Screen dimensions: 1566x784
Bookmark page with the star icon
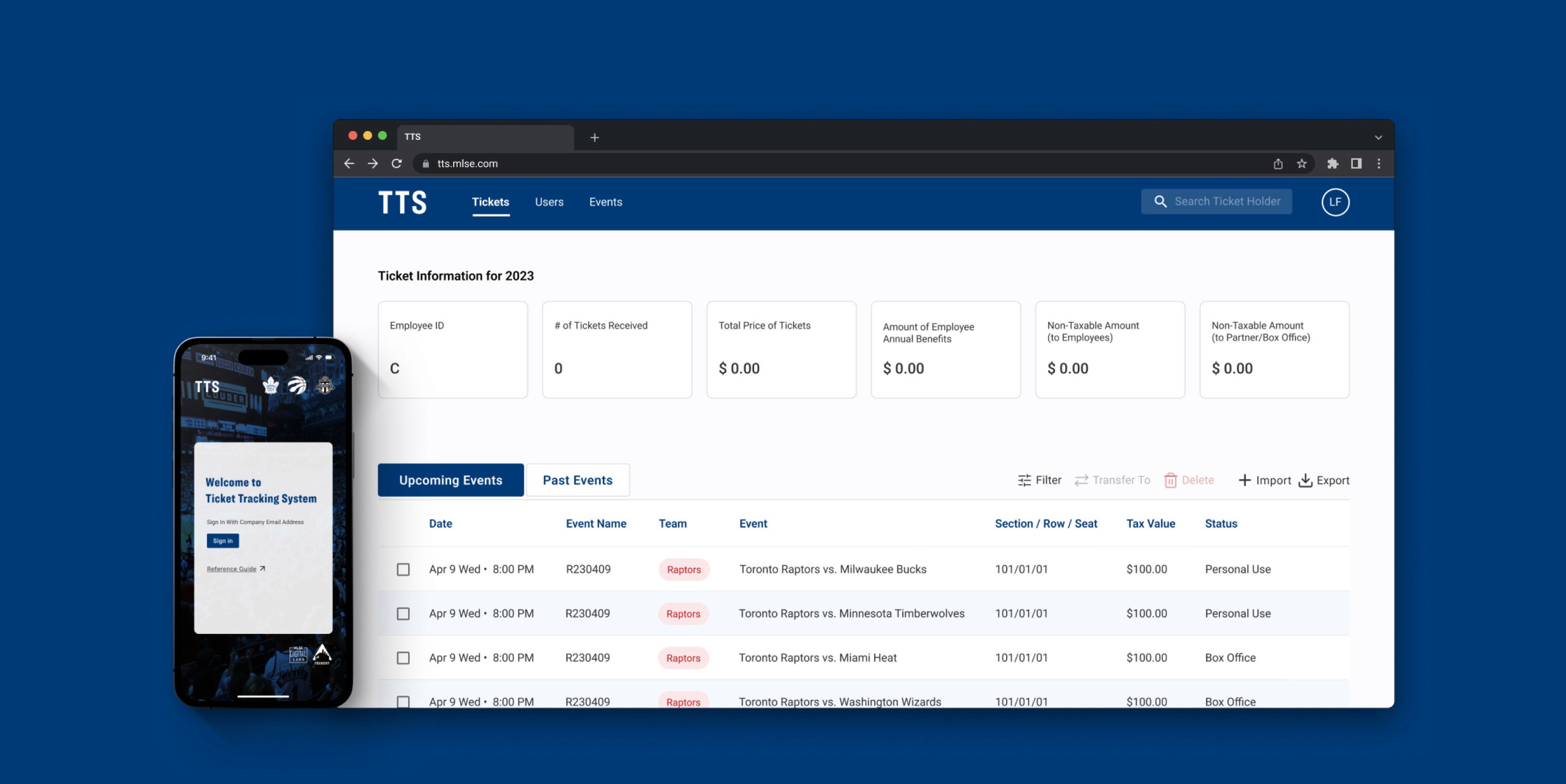[1301, 164]
